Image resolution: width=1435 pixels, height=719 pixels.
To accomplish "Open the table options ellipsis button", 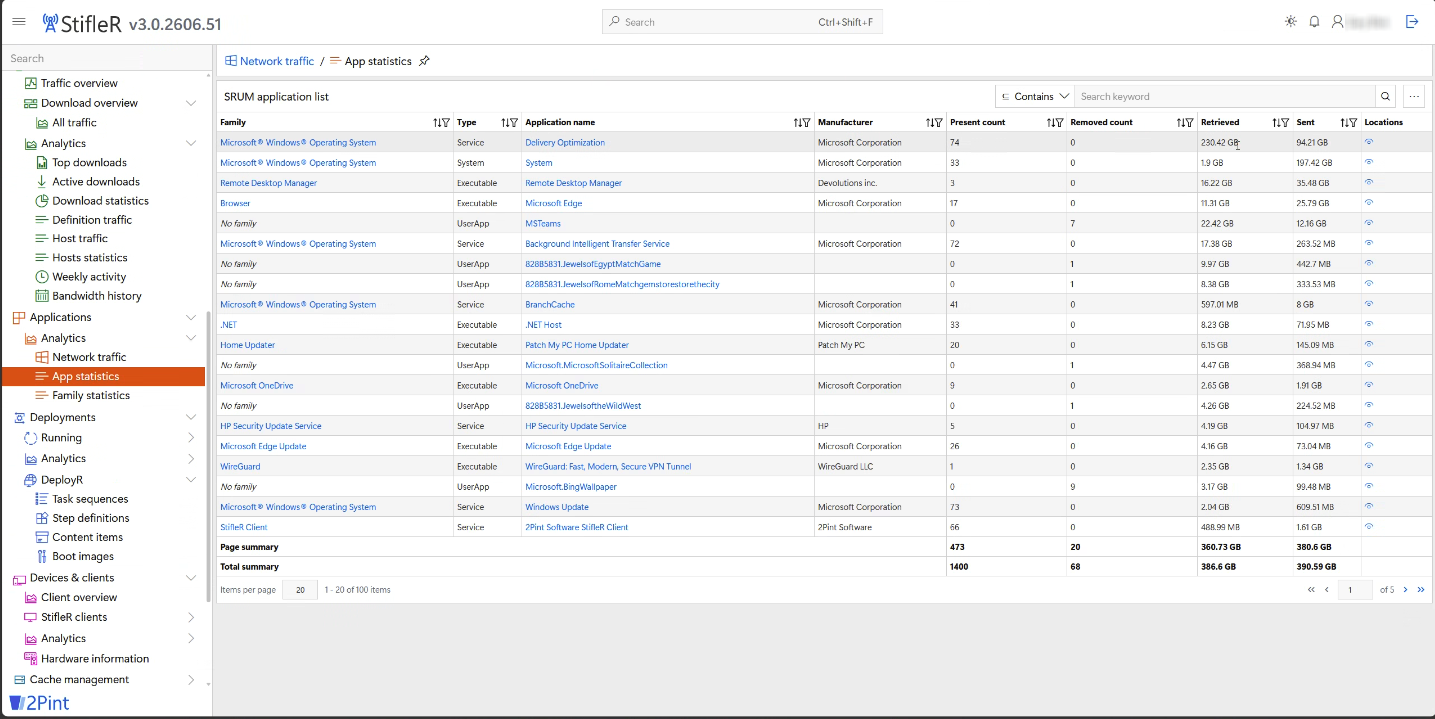I will [x=1413, y=97].
